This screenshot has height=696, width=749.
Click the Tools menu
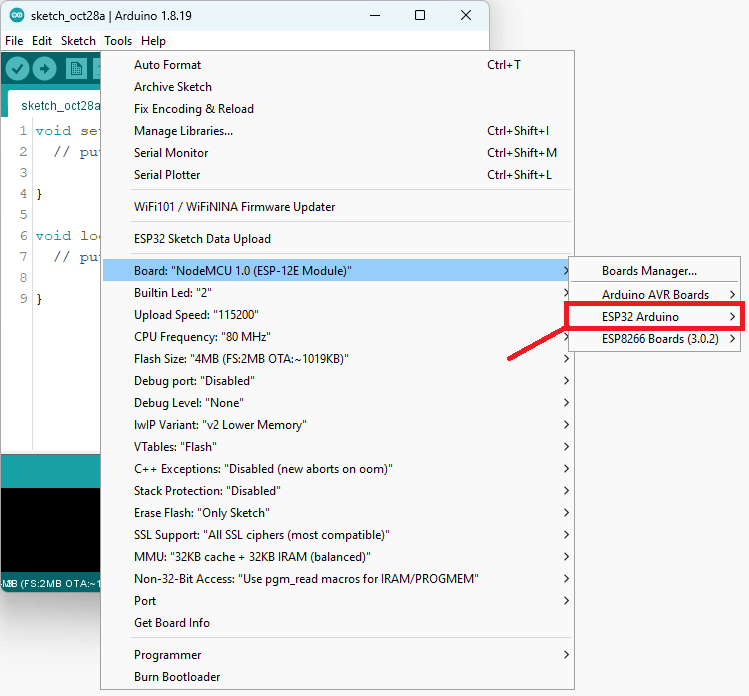118,41
